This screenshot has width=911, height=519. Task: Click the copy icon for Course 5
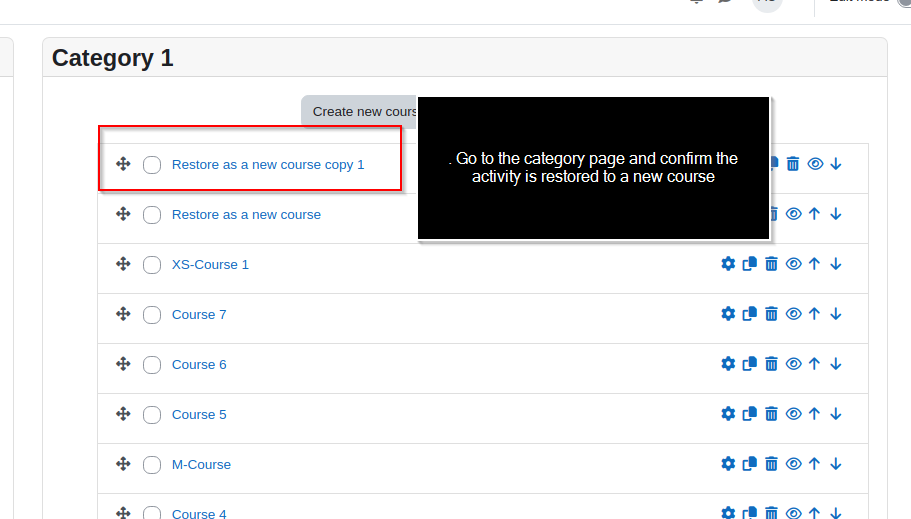tap(749, 414)
